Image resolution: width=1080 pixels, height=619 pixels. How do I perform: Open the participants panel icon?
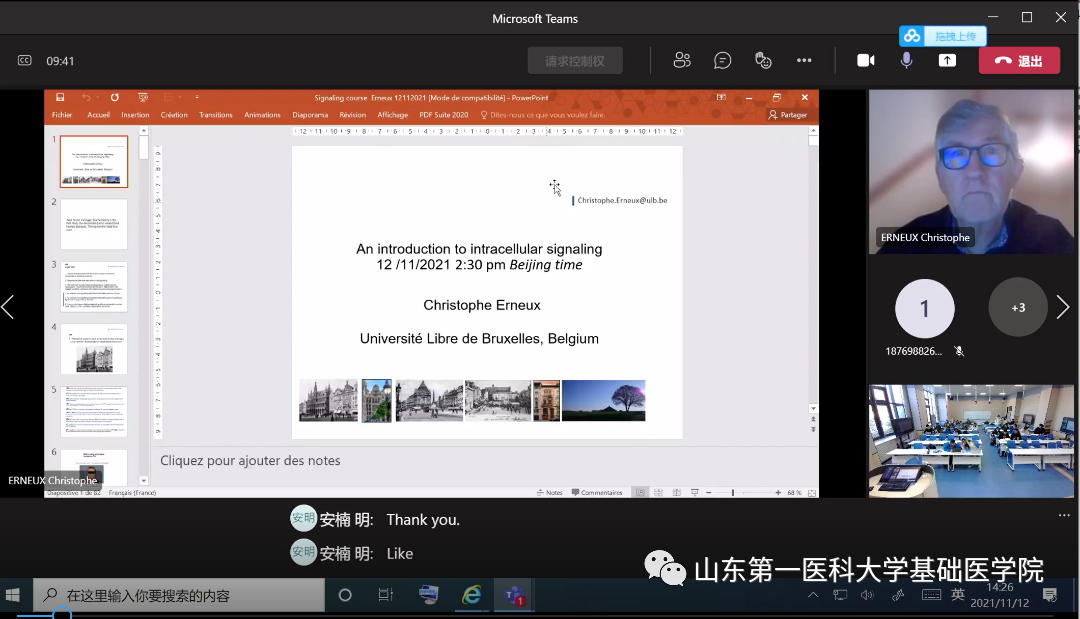tap(682, 60)
